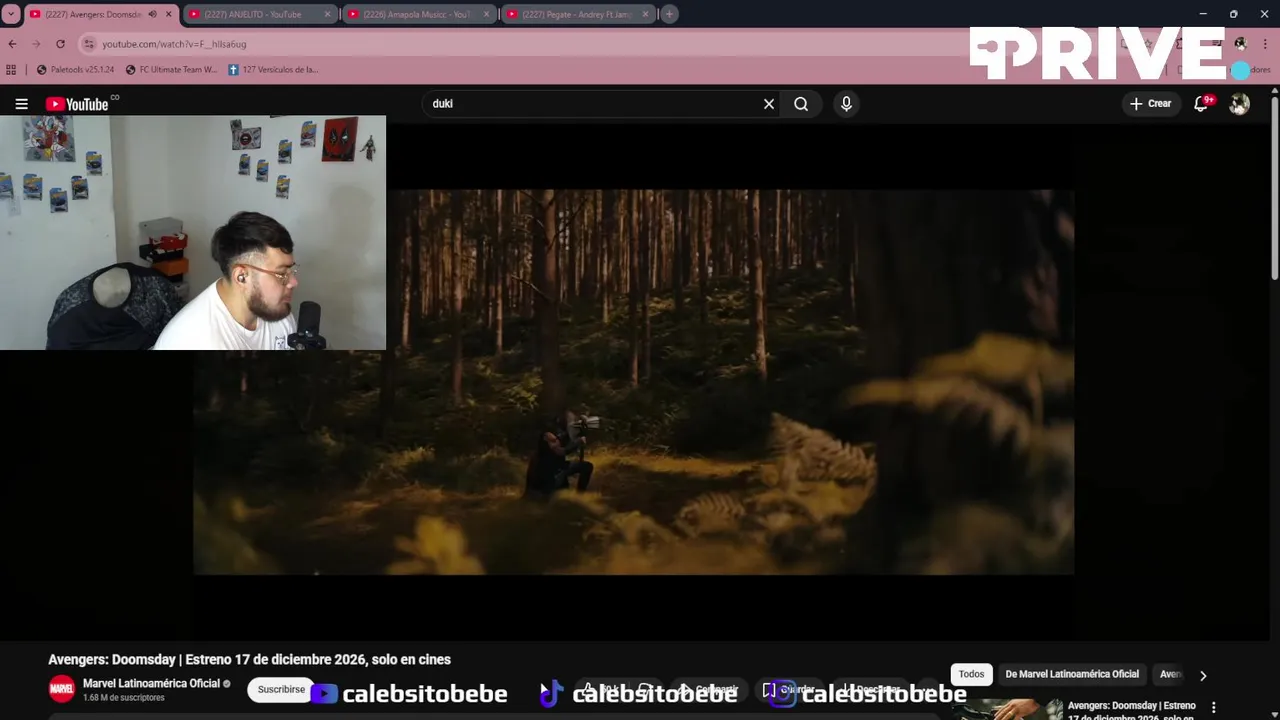Image resolution: width=1280 pixels, height=720 pixels.
Task: Click the Suscribirse subscribe button
Action: pyautogui.click(x=281, y=689)
